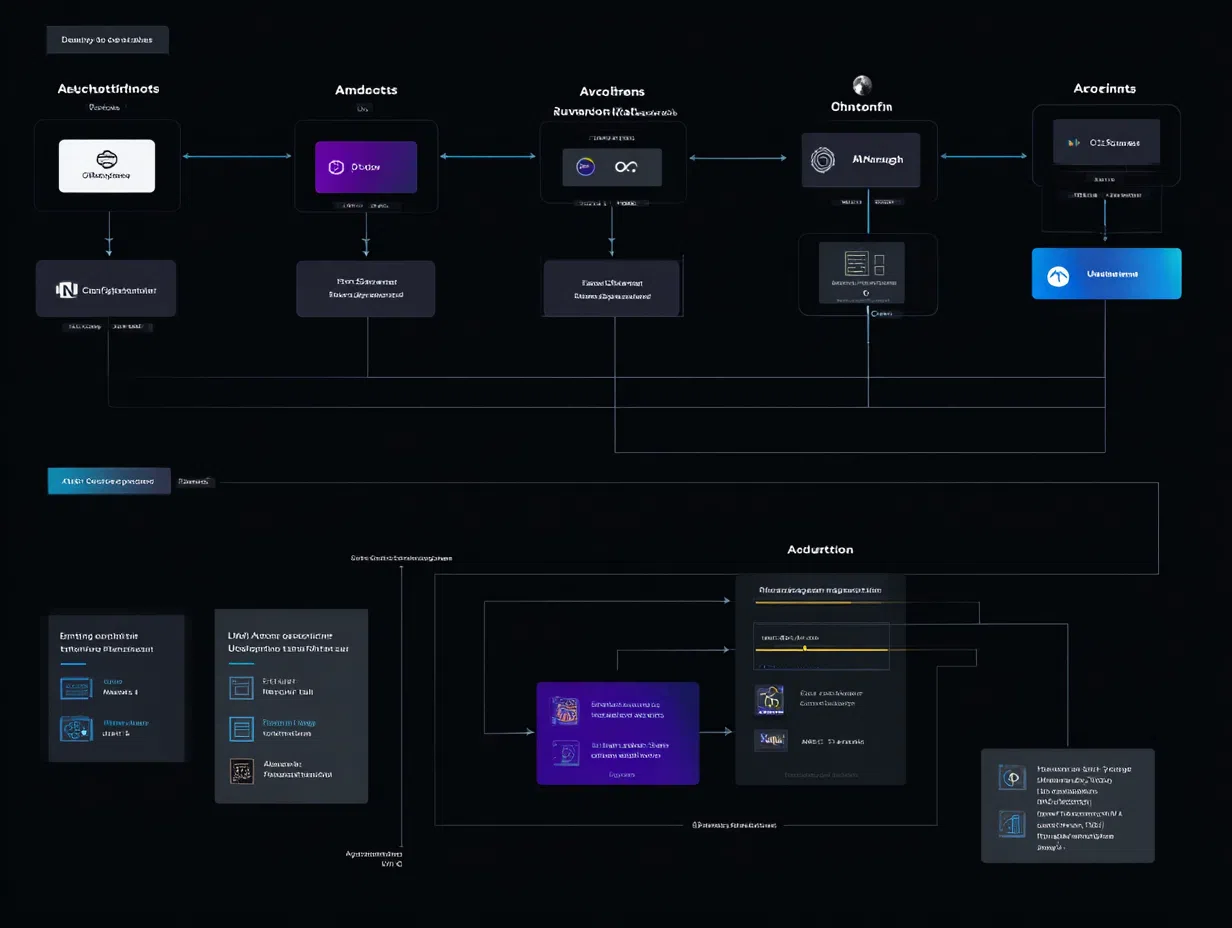Click the circled P icon in the gray info panel
The width and height of the screenshot is (1232, 928).
click(x=1012, y=779)
